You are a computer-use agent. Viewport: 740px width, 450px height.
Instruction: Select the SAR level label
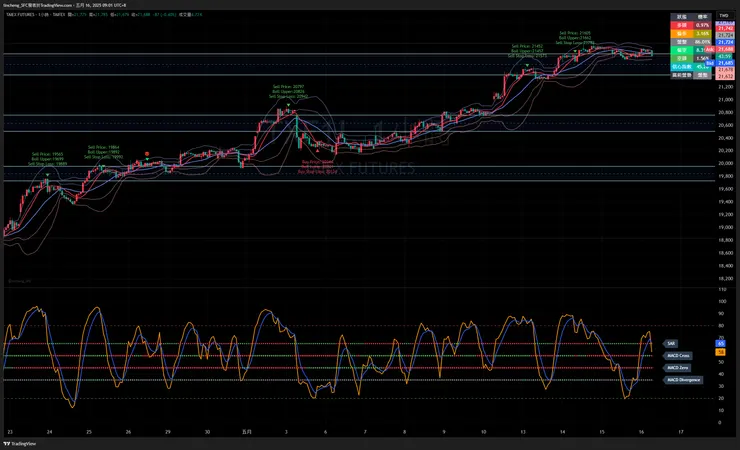tap(671, 344)
